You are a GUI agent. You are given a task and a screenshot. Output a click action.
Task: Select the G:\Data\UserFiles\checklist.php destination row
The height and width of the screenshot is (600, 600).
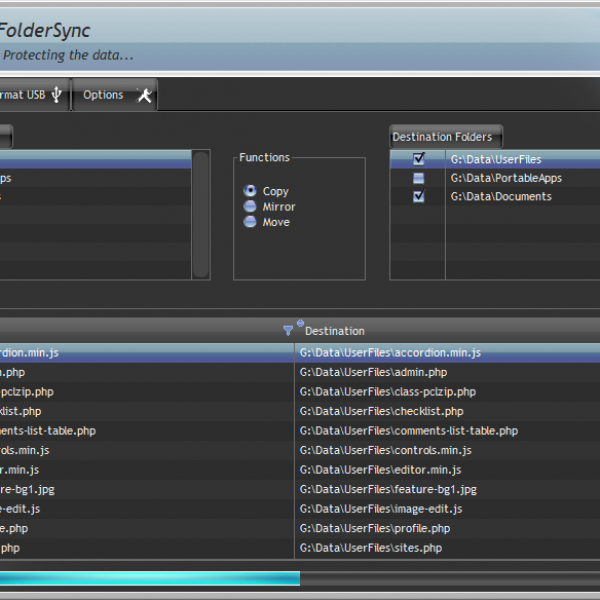click(x=381, y=411)
